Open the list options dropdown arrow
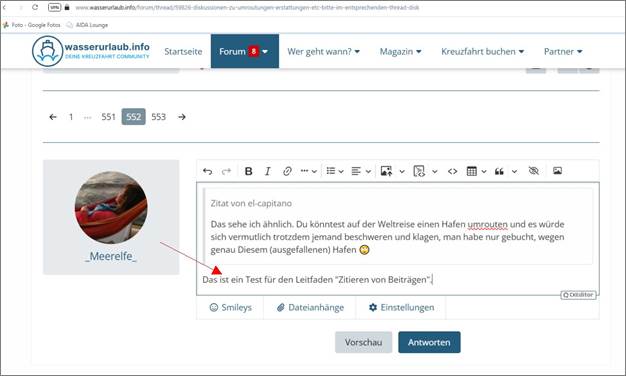Viewport: 626px width, 376px height. 341,172
